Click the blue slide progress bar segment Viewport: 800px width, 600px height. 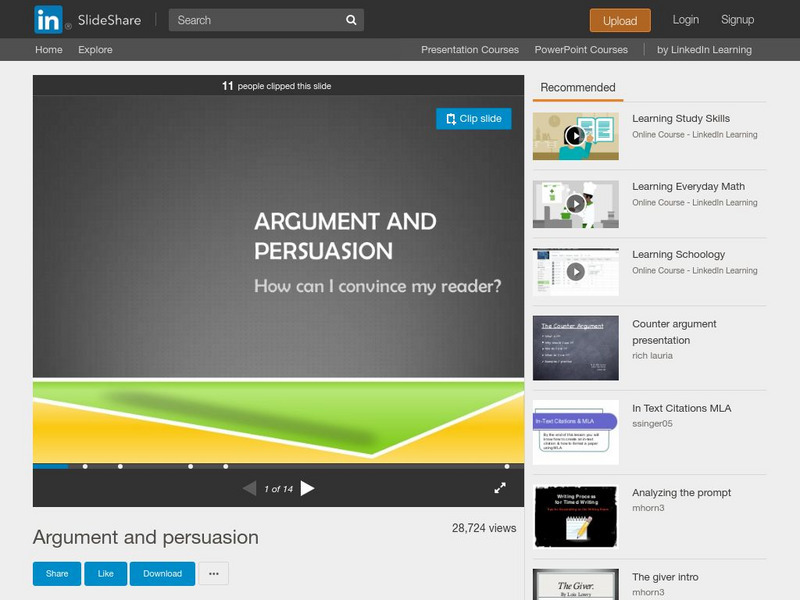(x=51, y=466)
